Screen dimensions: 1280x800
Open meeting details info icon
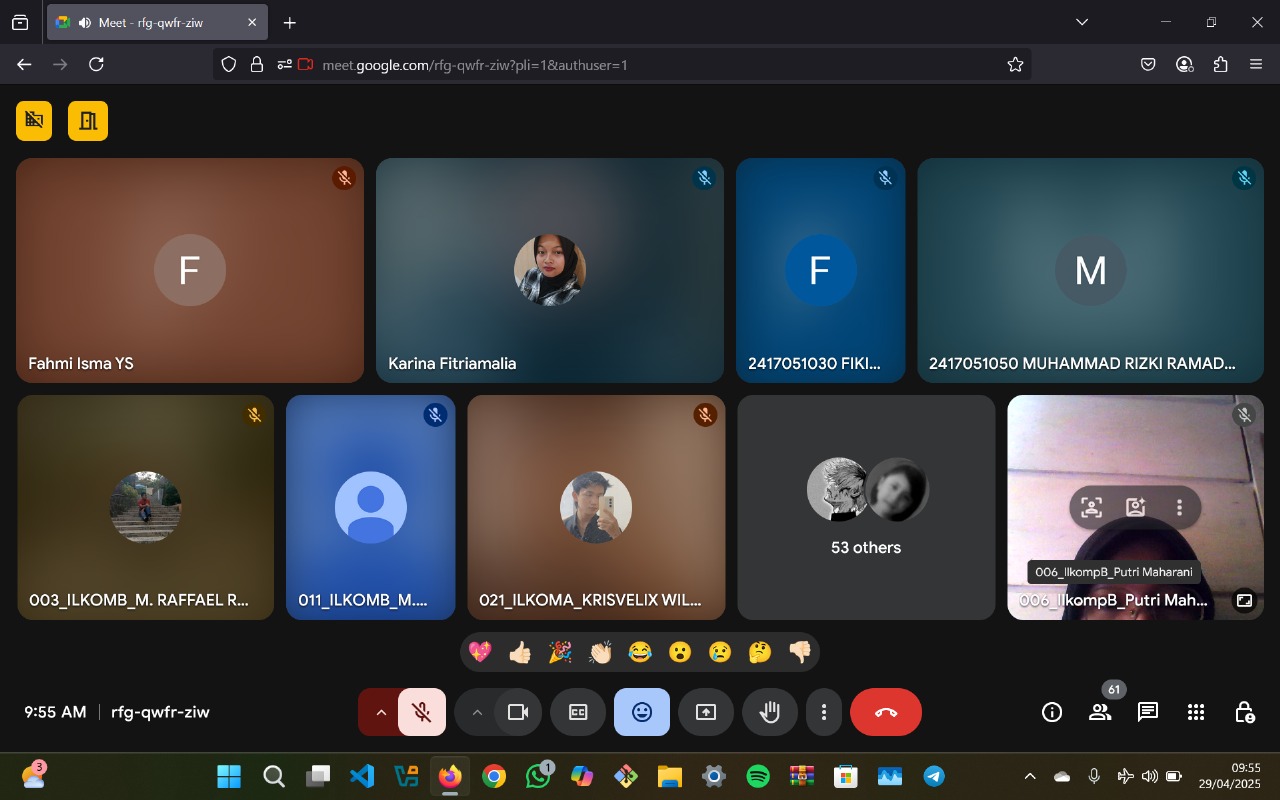1051,712
